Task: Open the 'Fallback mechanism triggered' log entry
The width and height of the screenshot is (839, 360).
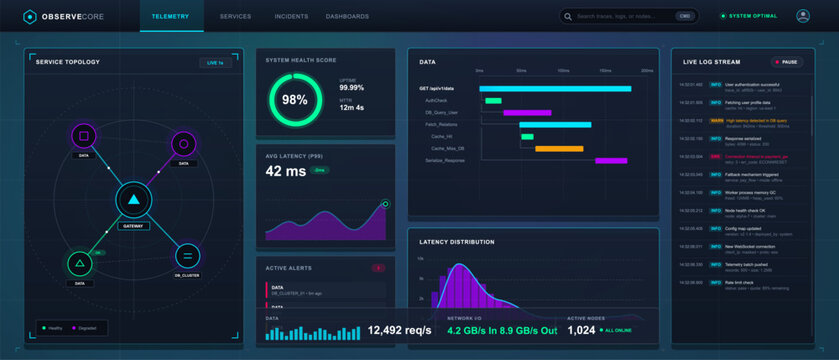Action: tap(743, 177)
